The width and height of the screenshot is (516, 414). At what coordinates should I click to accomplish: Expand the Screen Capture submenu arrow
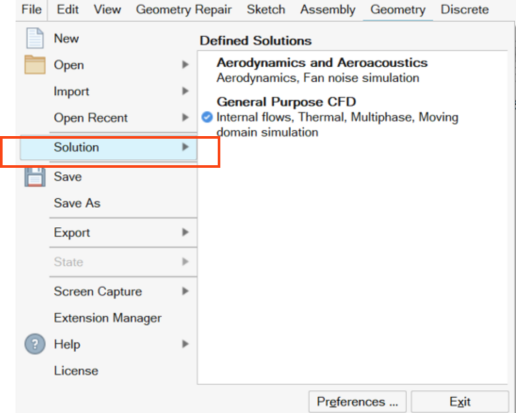pyautogui.click(x=185, y=291)
